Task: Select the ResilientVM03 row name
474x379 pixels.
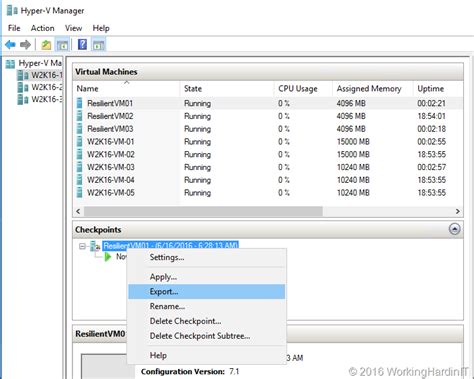Action: (110, 129)
